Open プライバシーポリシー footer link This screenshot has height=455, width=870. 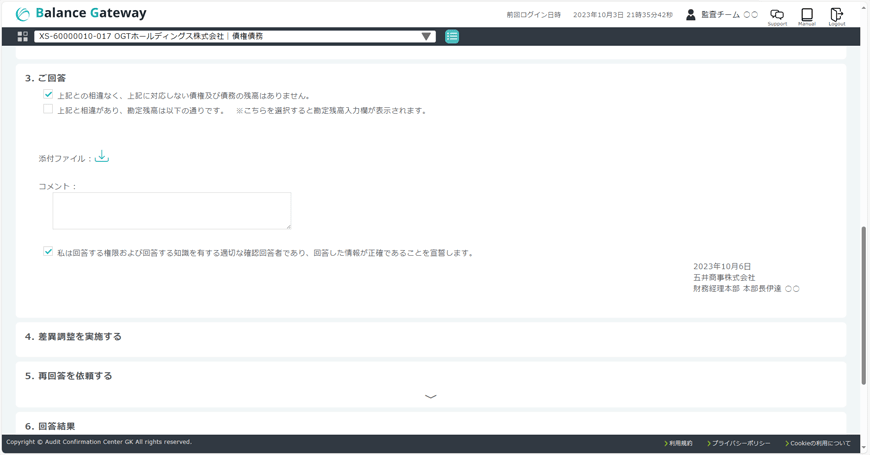pos(740,443)
